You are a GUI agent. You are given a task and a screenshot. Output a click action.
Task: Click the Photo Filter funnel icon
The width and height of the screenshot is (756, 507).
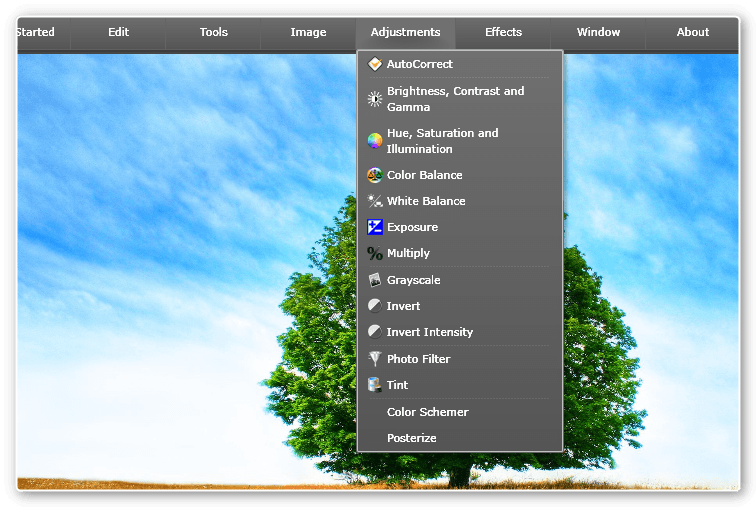[374, 359]
